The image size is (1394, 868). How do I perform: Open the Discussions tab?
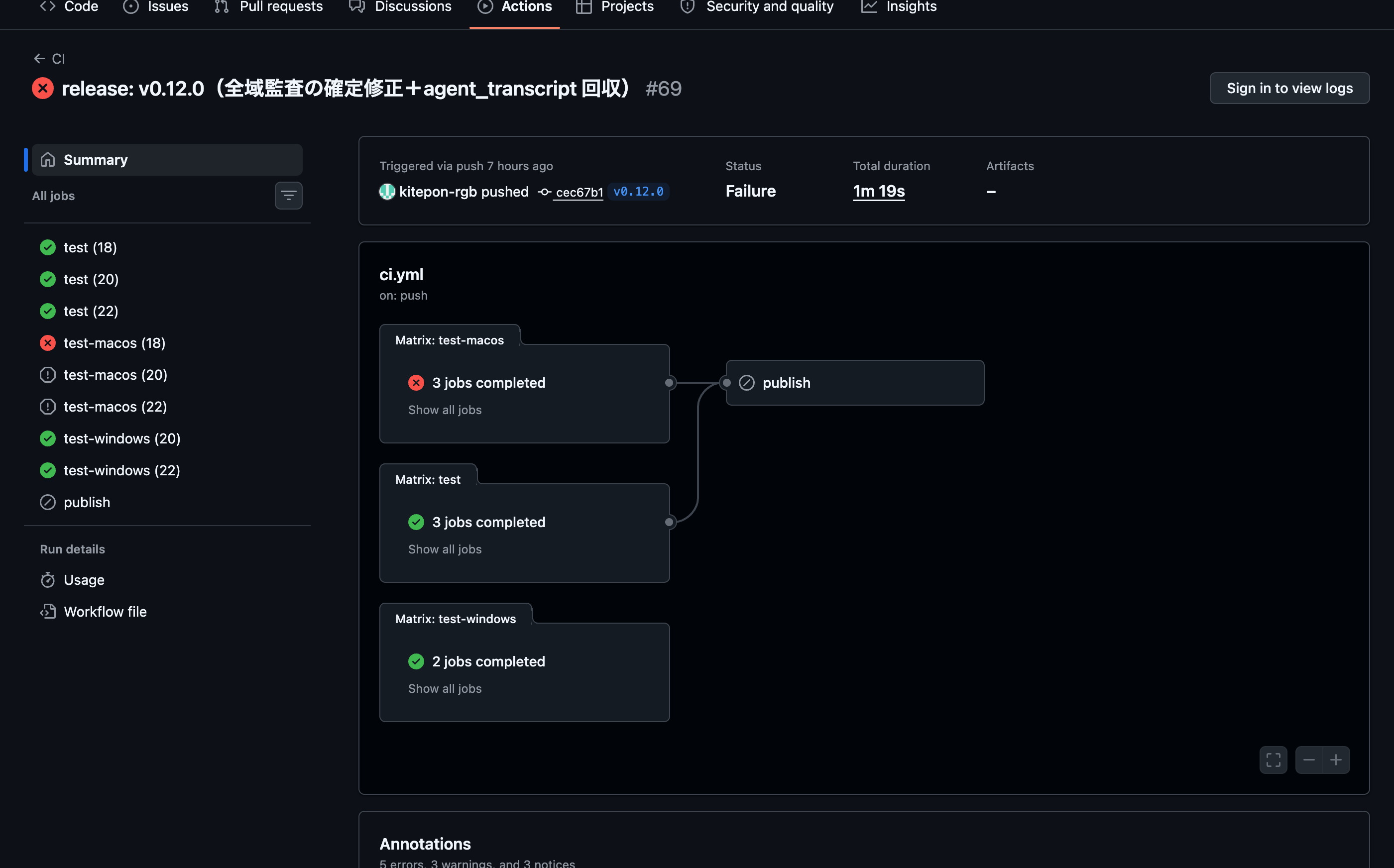tap(400, 7)
